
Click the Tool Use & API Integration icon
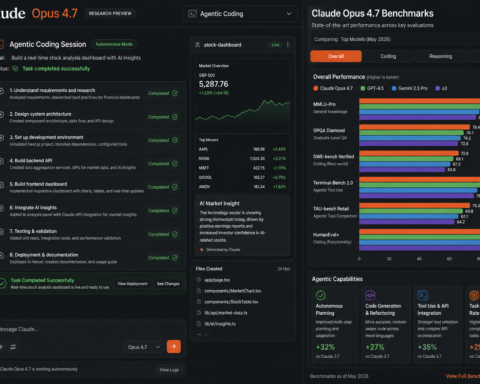point(423,295)
